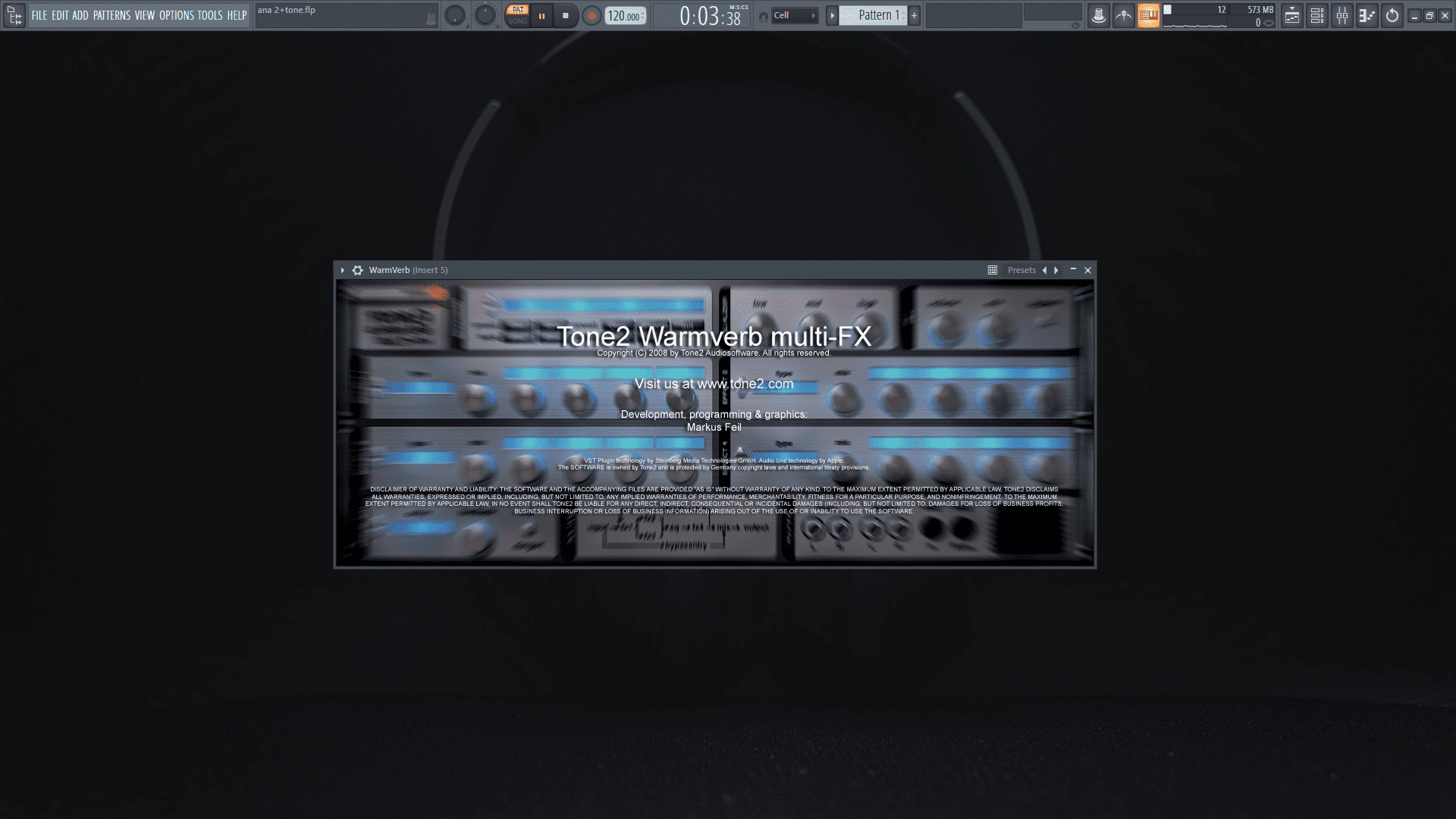The image size is (1456, 819).
Task: Toggle PAT/SONG playback mode
Action: click(x=517, y=15)
